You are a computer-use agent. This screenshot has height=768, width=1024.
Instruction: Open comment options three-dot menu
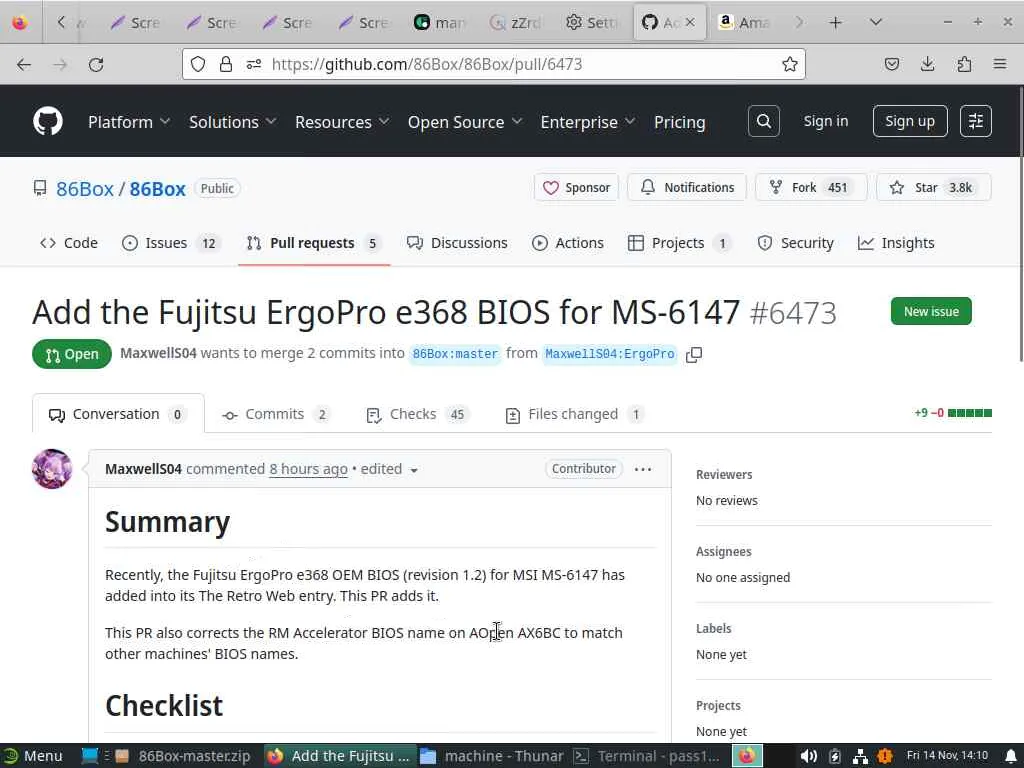(x=643, y=469)
